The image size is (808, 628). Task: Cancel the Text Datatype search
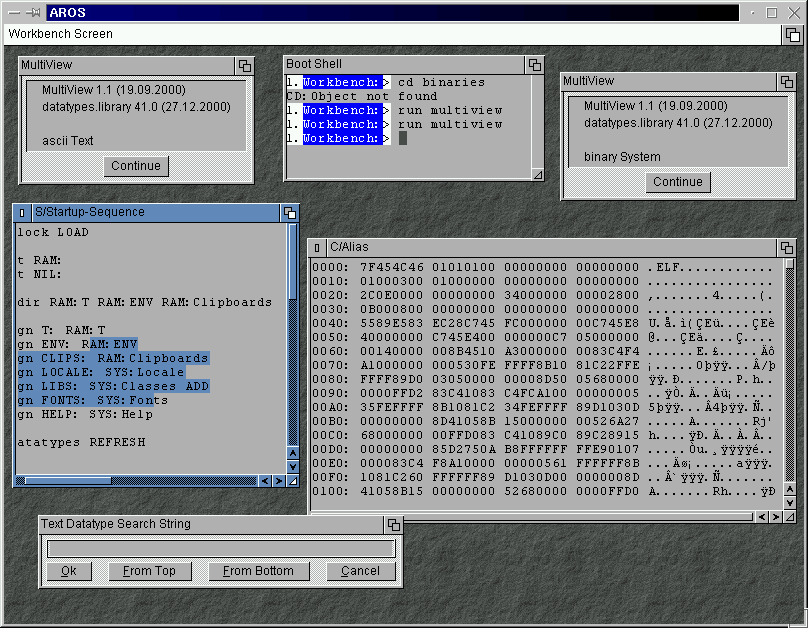tap(360, 571)
